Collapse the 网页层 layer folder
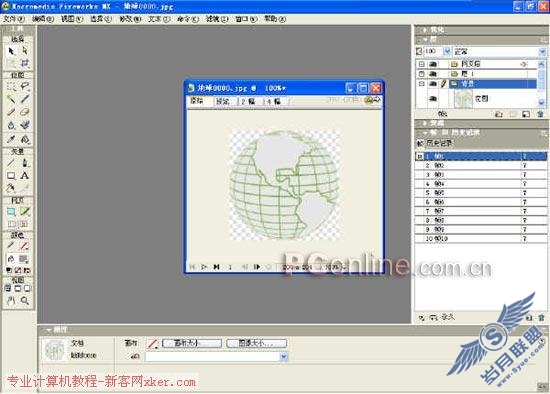Viewport: 550px width, 394px height. click(x=422, y=64)
